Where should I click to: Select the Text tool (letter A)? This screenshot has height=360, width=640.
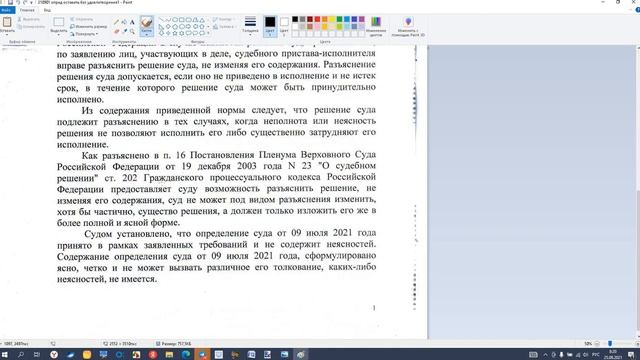(x=132, y=22)
